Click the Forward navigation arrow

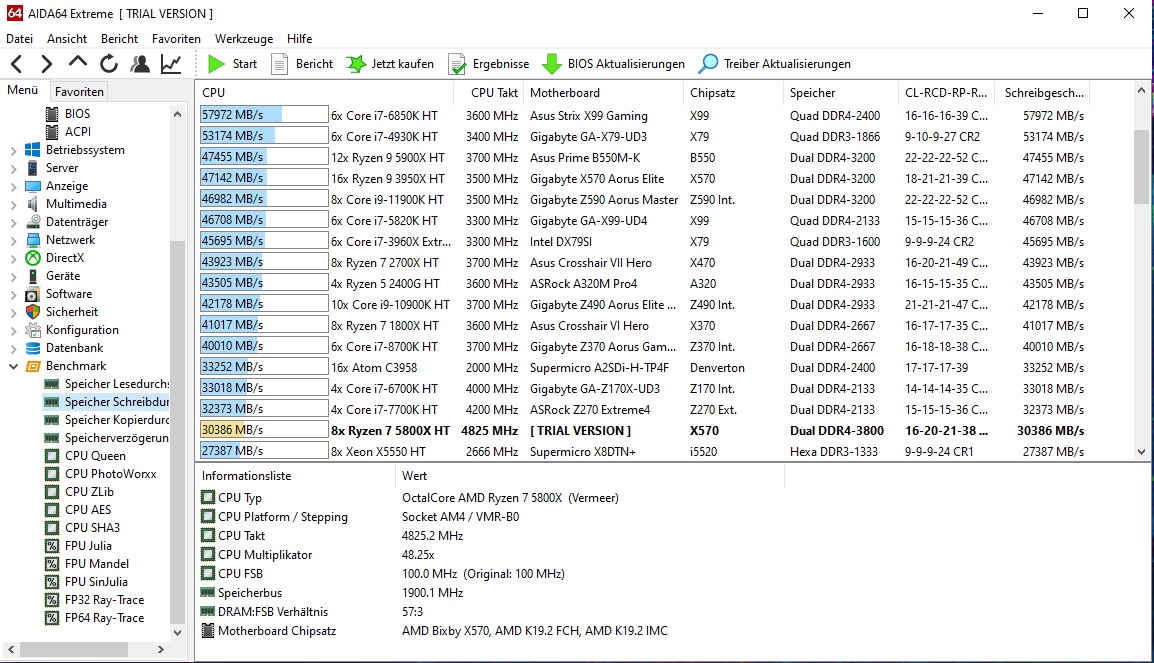point(46,64)
